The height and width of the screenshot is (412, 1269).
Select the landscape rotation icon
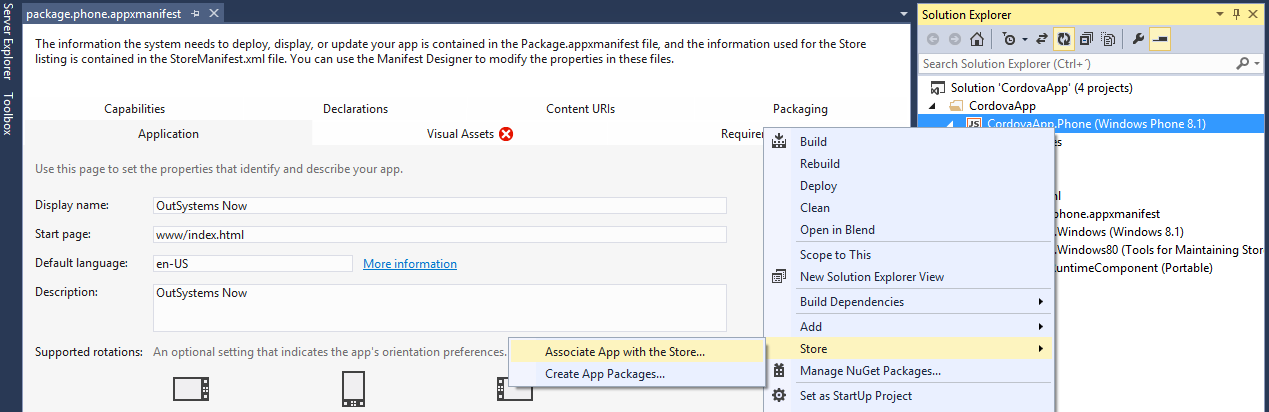190,388
